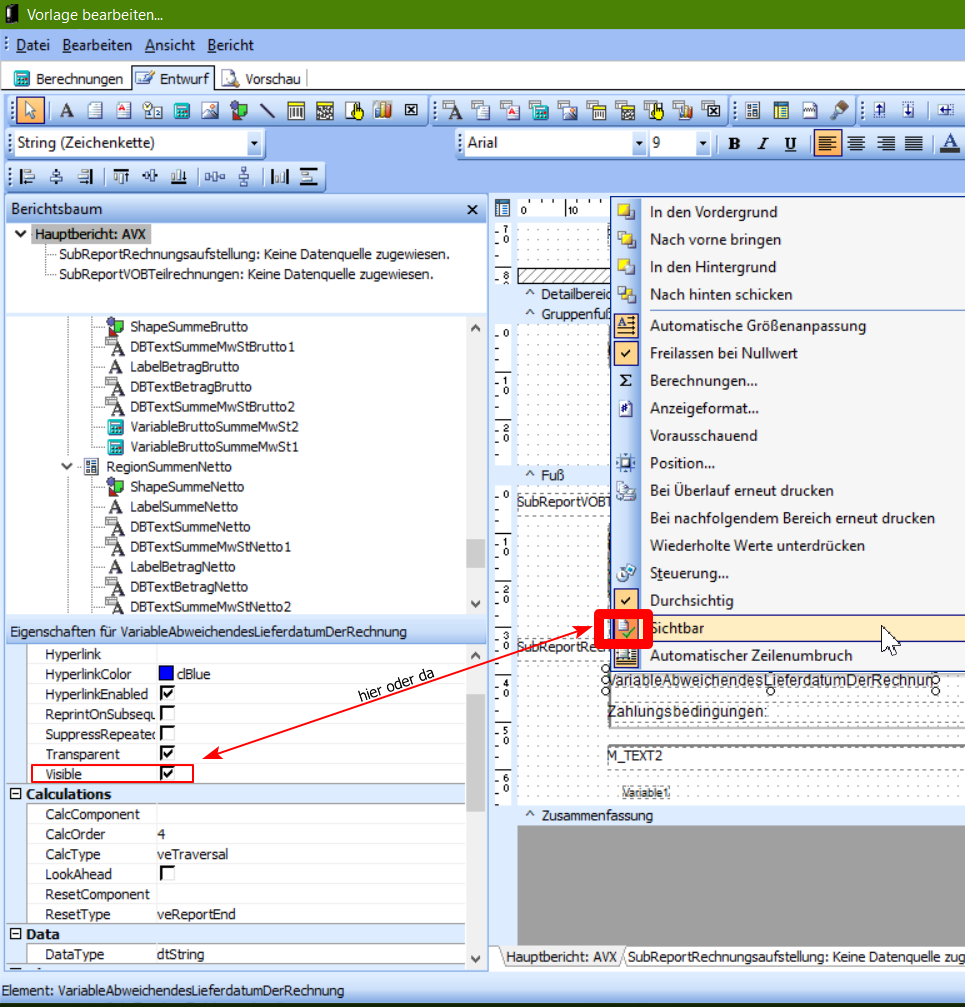Enable the SuppressRepeatedValues checkbox
The height and width of the screenshot is (1007, 965).
(x=167, y=733)
